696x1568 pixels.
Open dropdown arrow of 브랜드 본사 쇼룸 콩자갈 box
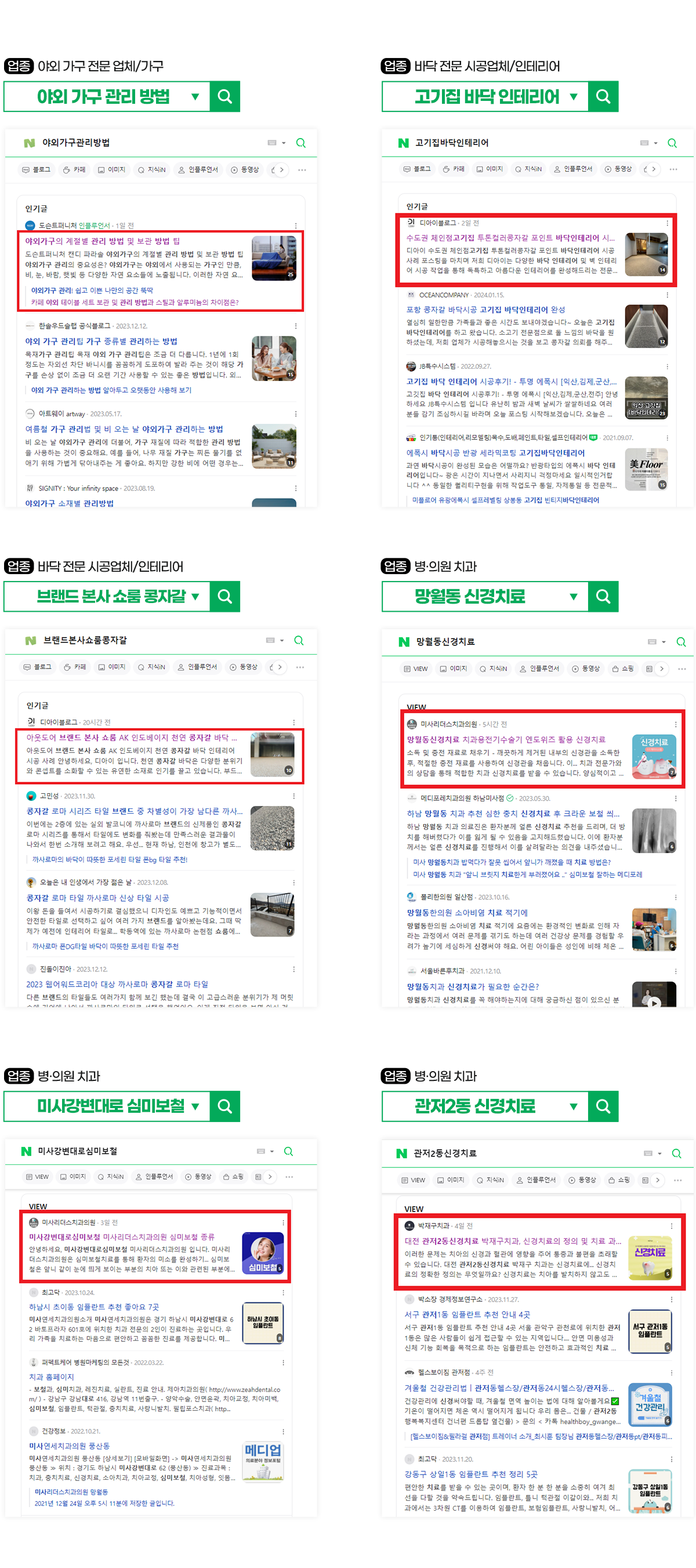(195, 597)
